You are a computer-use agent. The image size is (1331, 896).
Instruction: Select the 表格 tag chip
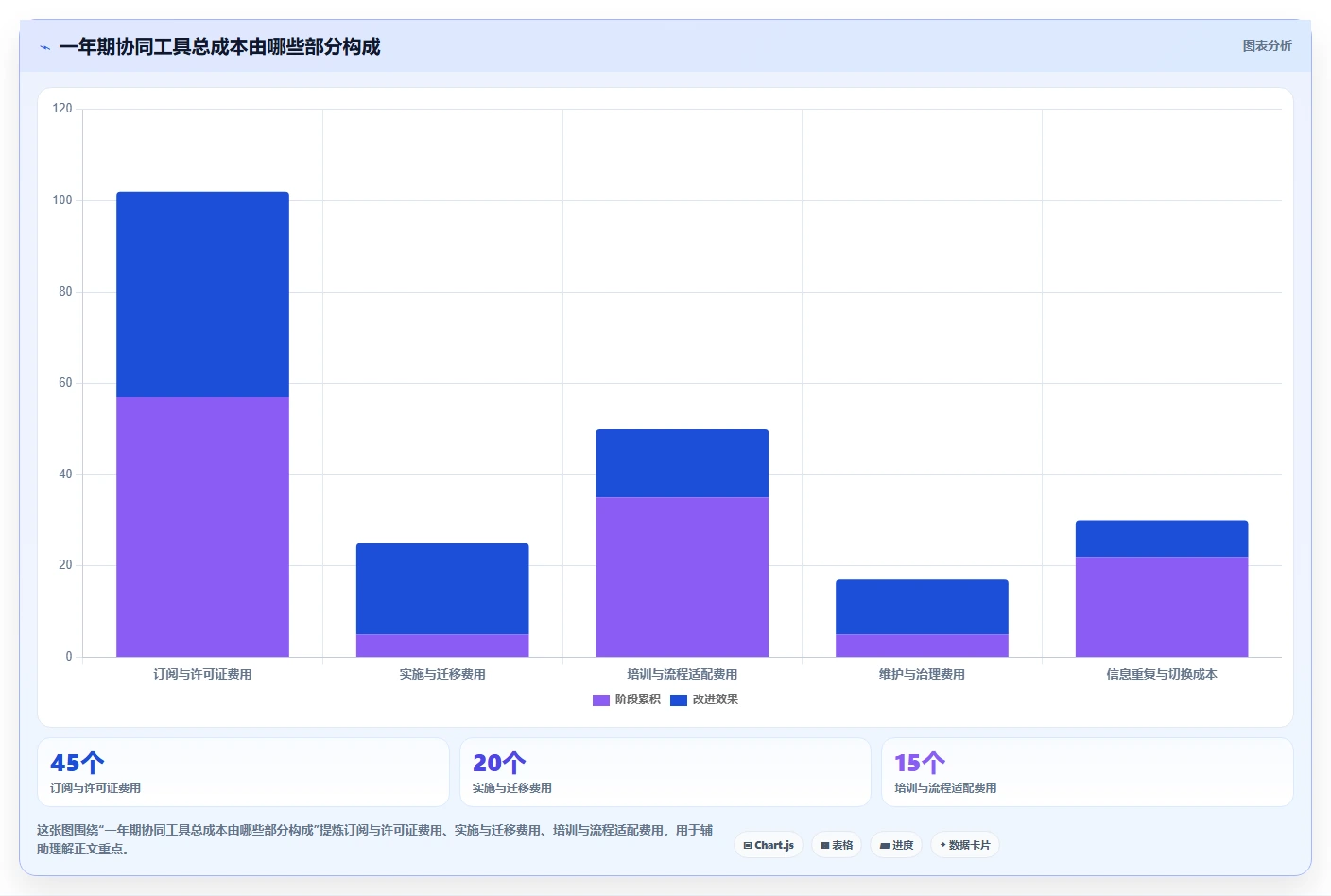pos(837,845)
